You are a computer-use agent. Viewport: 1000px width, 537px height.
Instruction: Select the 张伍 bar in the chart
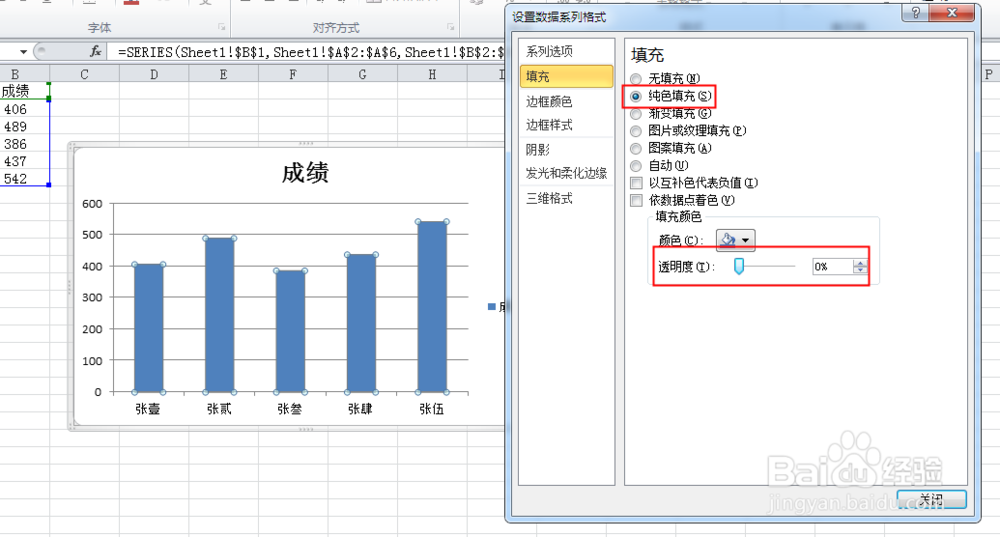tap(432, 307)
